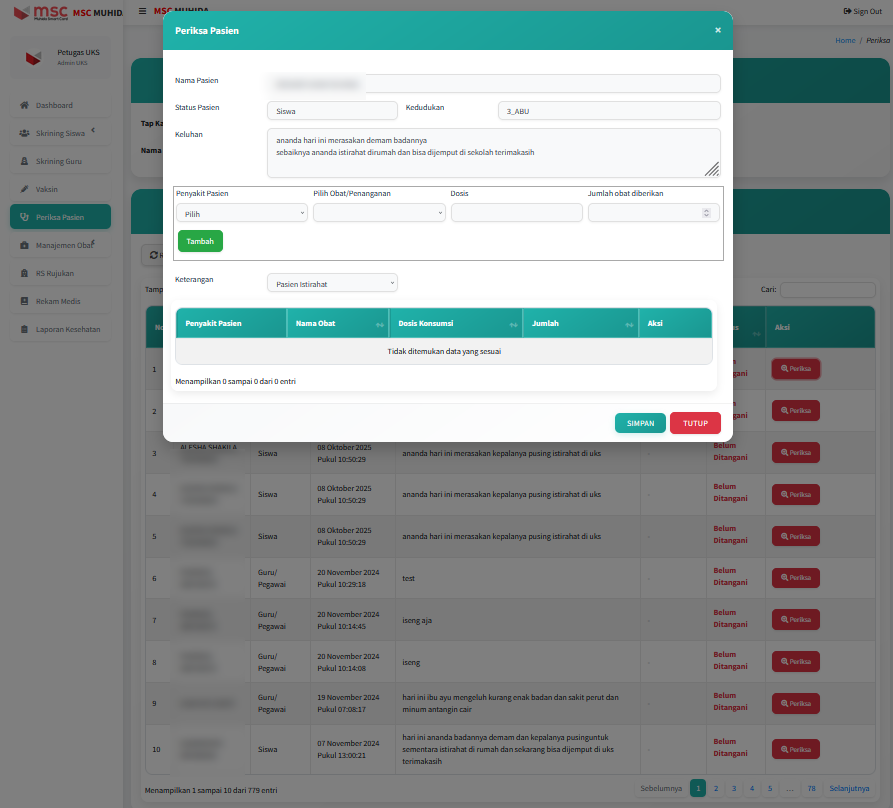Close the Periksa Pasien dialog with X
The height and width of the screenshot is (808, 893).
(717, 31)
